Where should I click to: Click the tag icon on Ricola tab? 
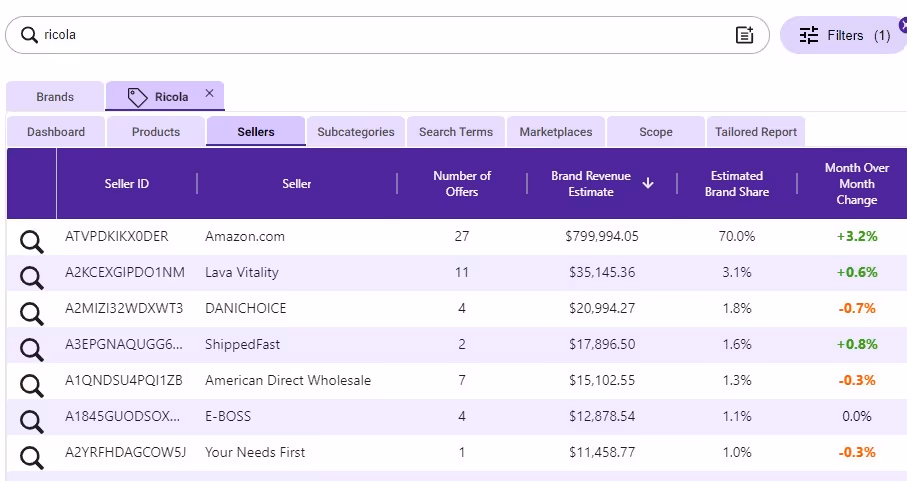click(137, 97)
